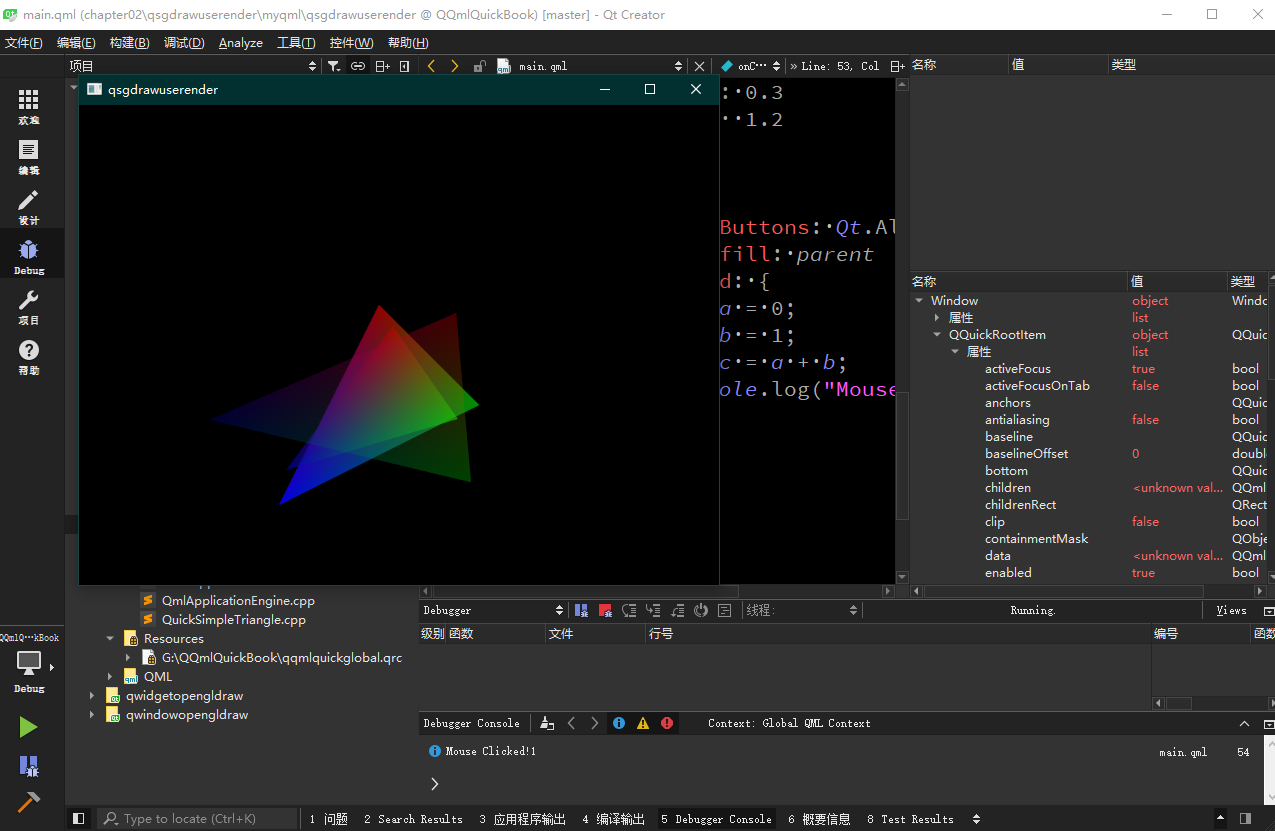Toggle the blue info messages filter
Viewport: 1275px width, 831px height.
click(x=619, y=723)
